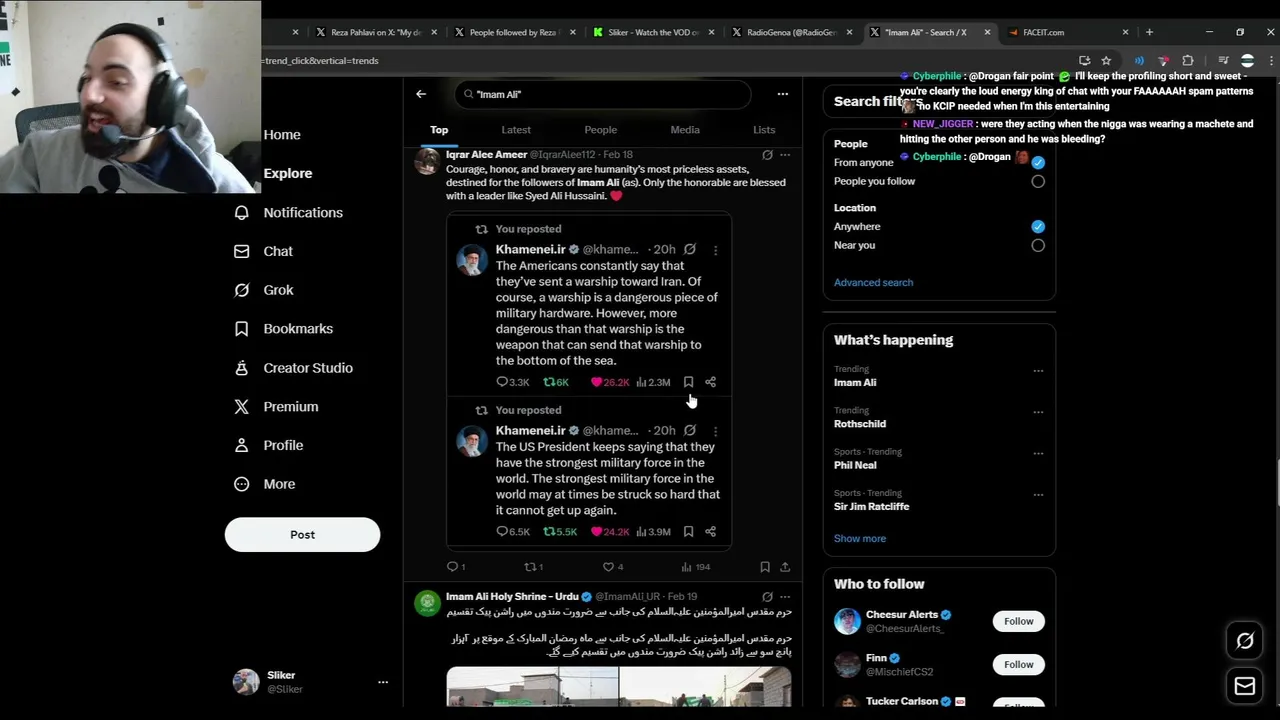Bookmark this page with the star icon
This screenshot has height=720, width=1280.
pyautogui.click(x=1106, y=61)
